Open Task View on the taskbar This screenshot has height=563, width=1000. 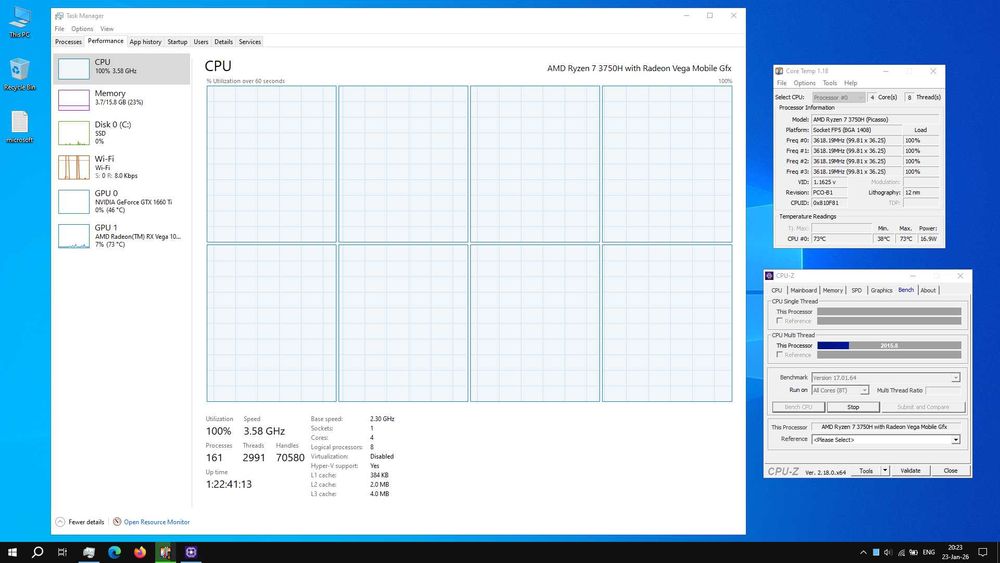(62, 552)
